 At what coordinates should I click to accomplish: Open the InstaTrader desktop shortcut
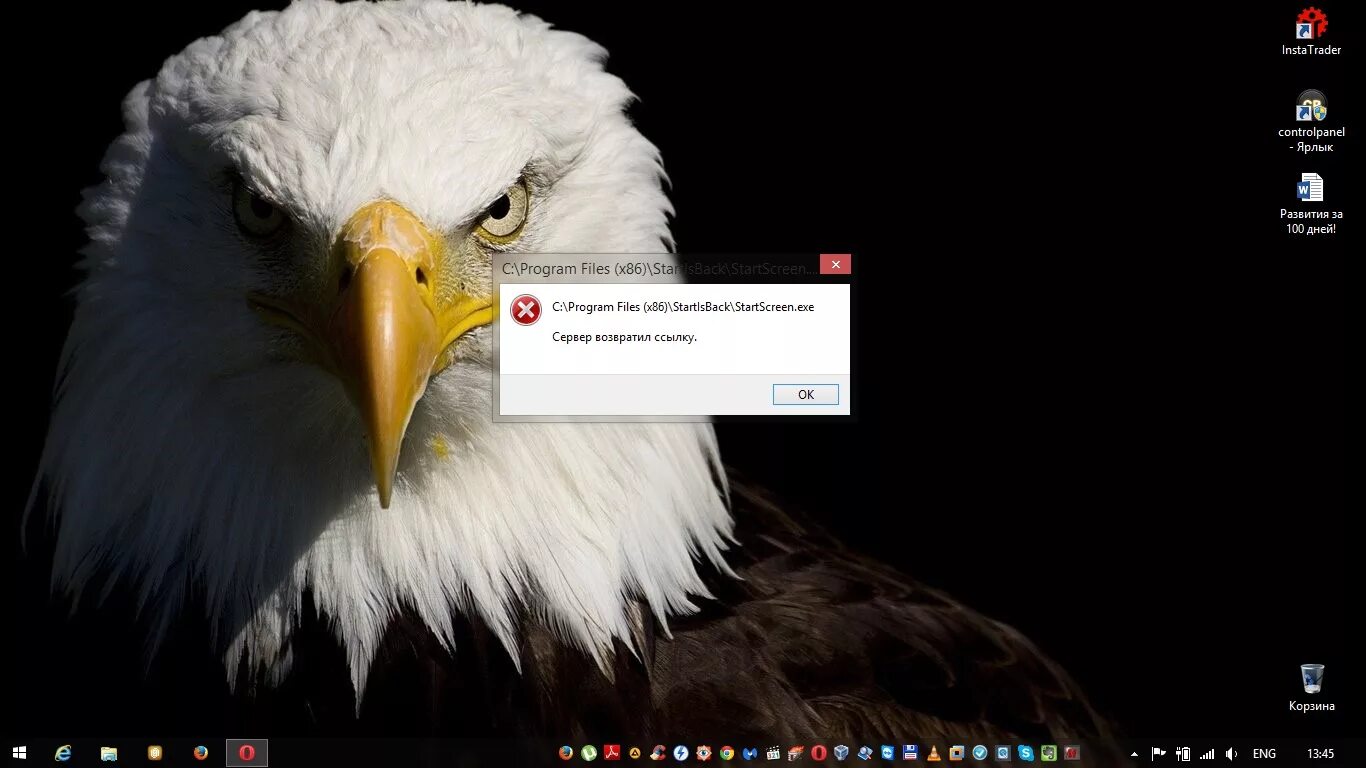coord(1311,32)
